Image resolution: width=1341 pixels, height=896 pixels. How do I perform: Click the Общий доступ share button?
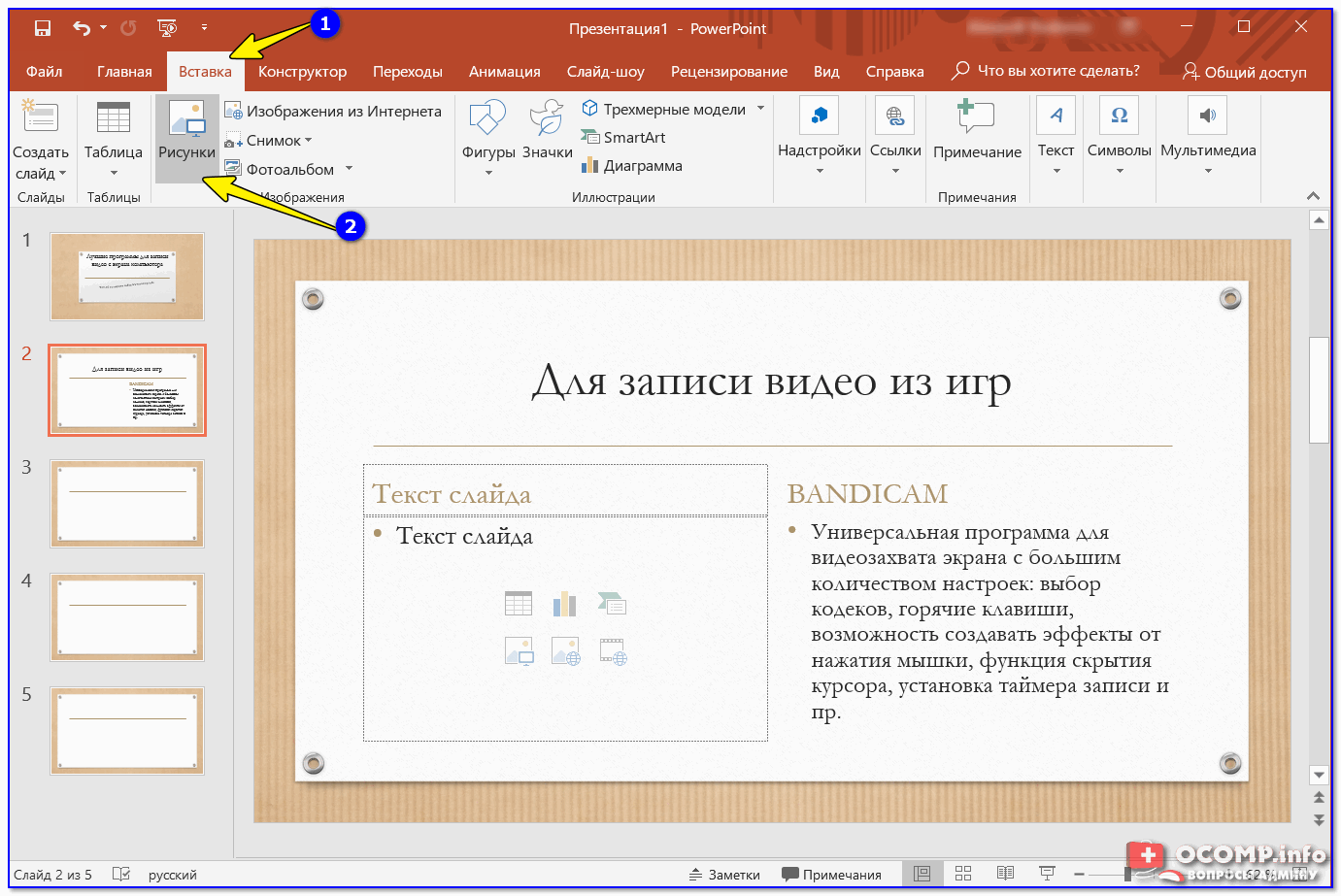pyautogui.click(x=1245, y=72)
